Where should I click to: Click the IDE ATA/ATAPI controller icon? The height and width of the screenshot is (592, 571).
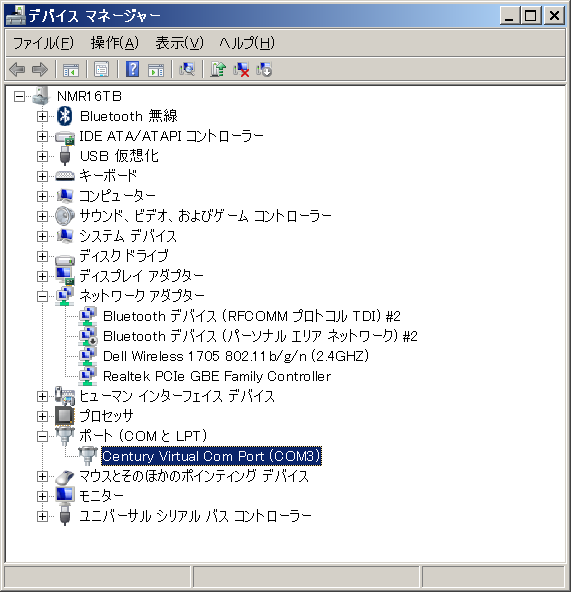pos(65,137)
